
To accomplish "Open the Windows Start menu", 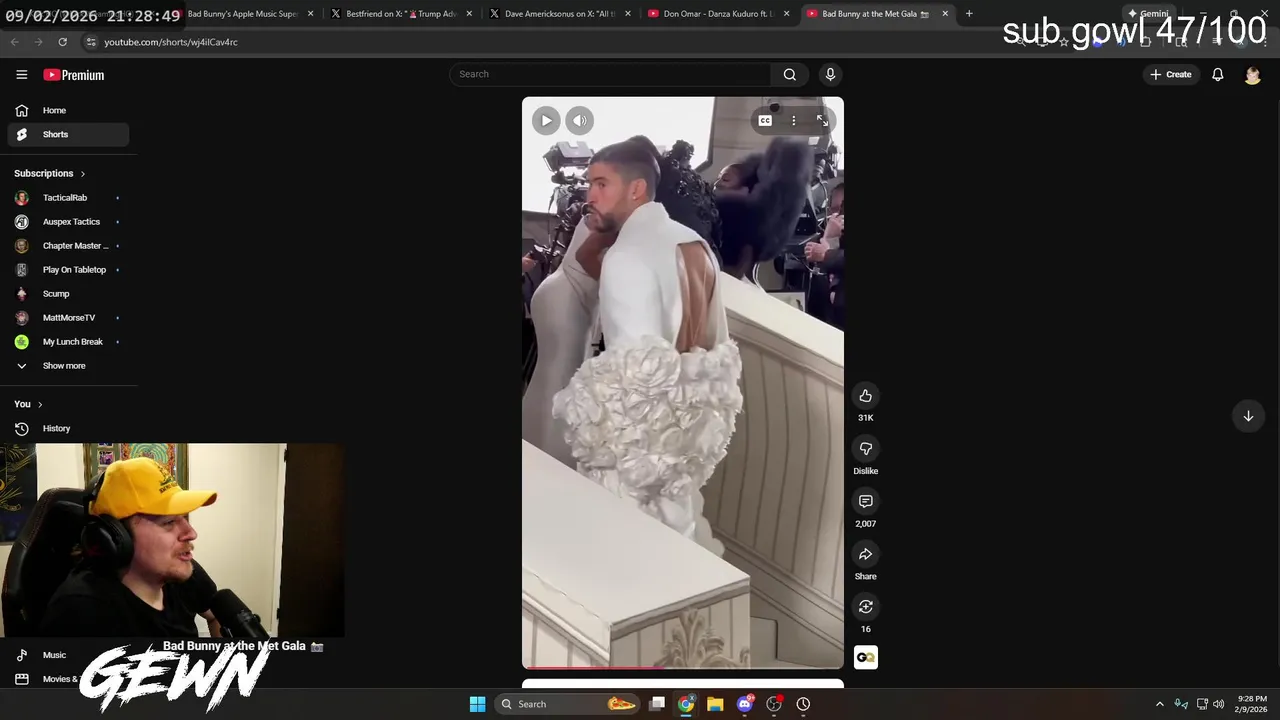I will (x=477, y=704).
